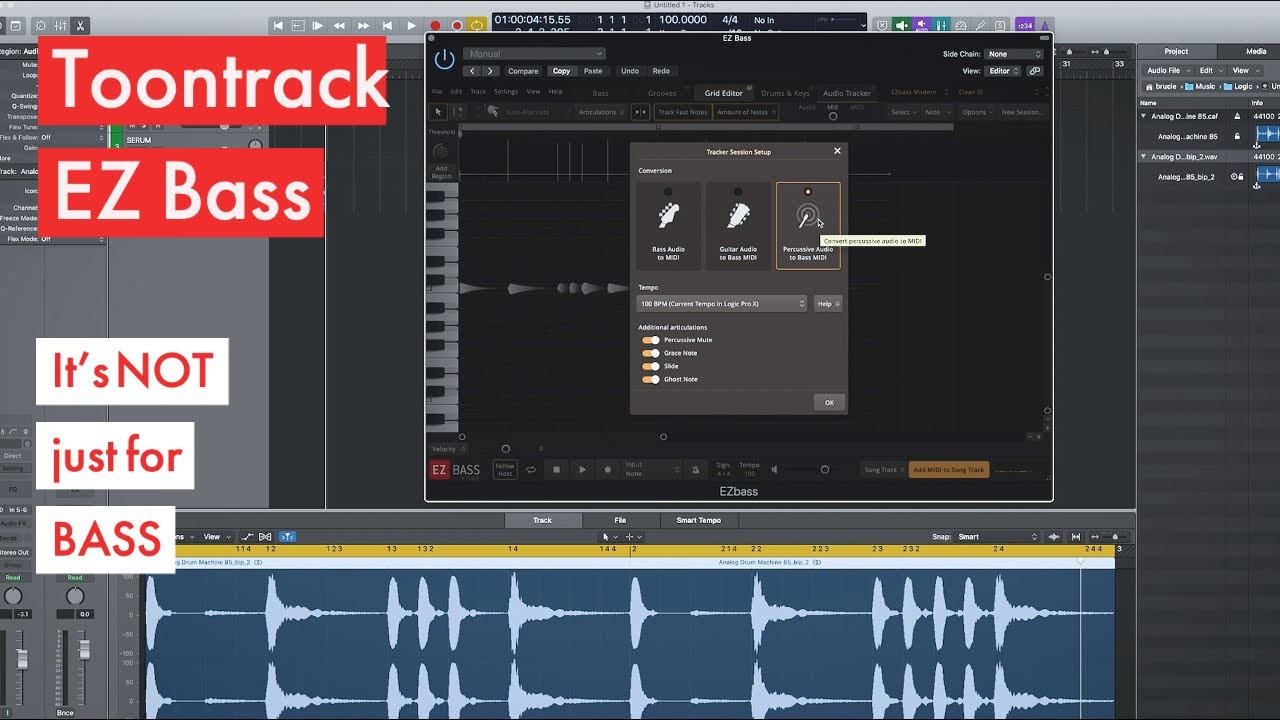Toggle the EZ Bass plugin power button
Image resolution: width=1280 pixels, height=720 pixels.
444,60
